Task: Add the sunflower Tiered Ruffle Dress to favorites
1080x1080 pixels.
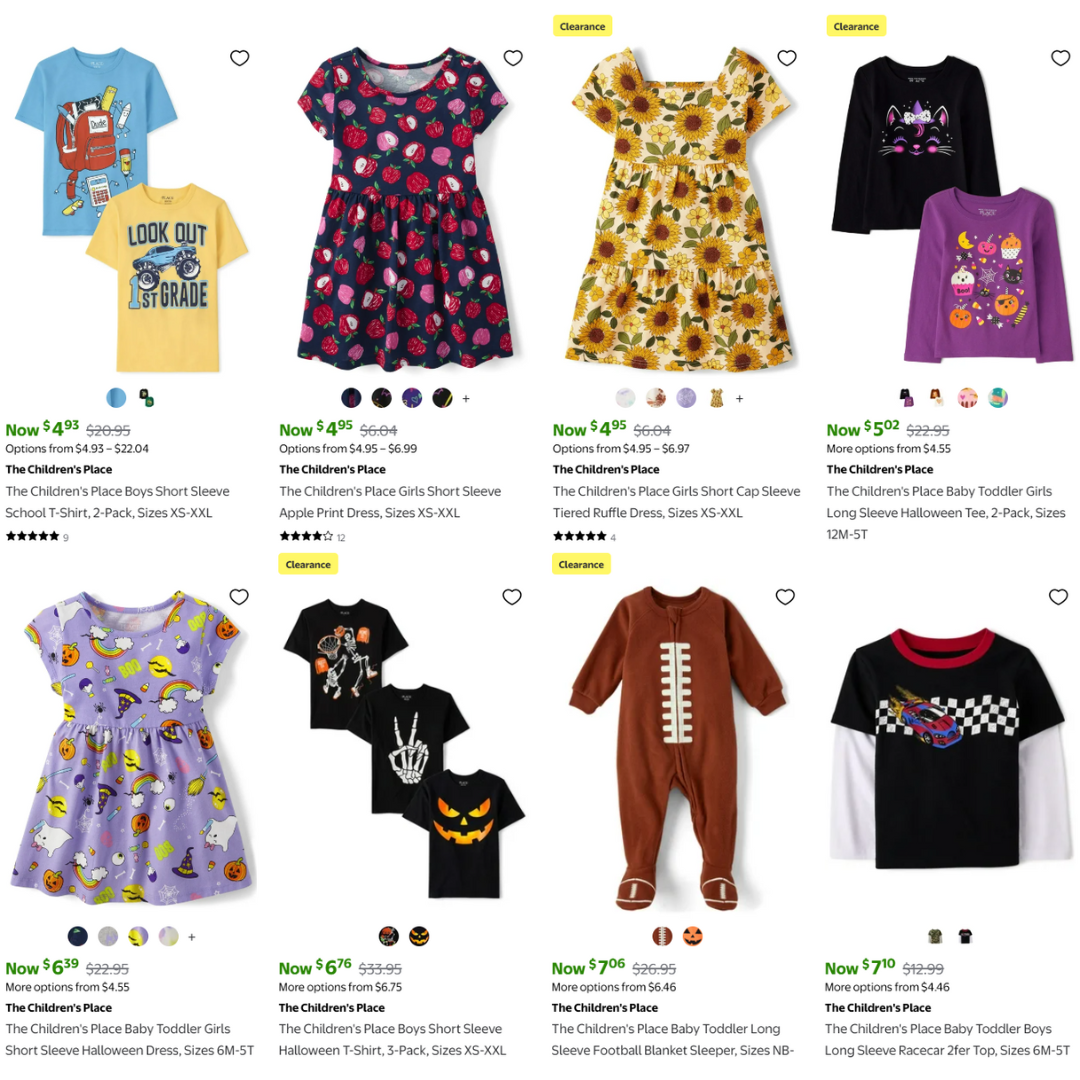Action: coord(787,58)
